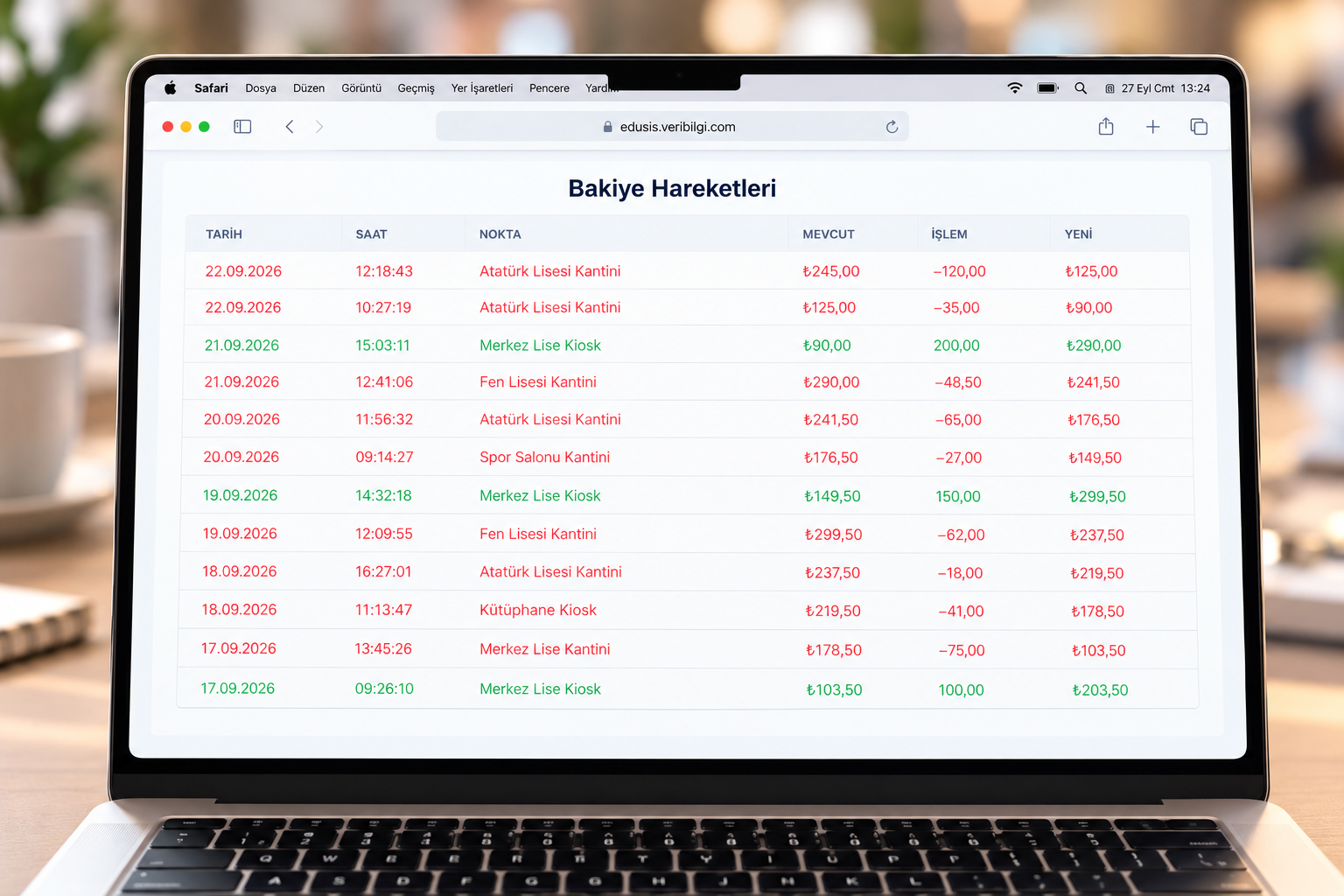The image size is (1344, 896).
Task: Open the Düzen menu
Action: 309,88
